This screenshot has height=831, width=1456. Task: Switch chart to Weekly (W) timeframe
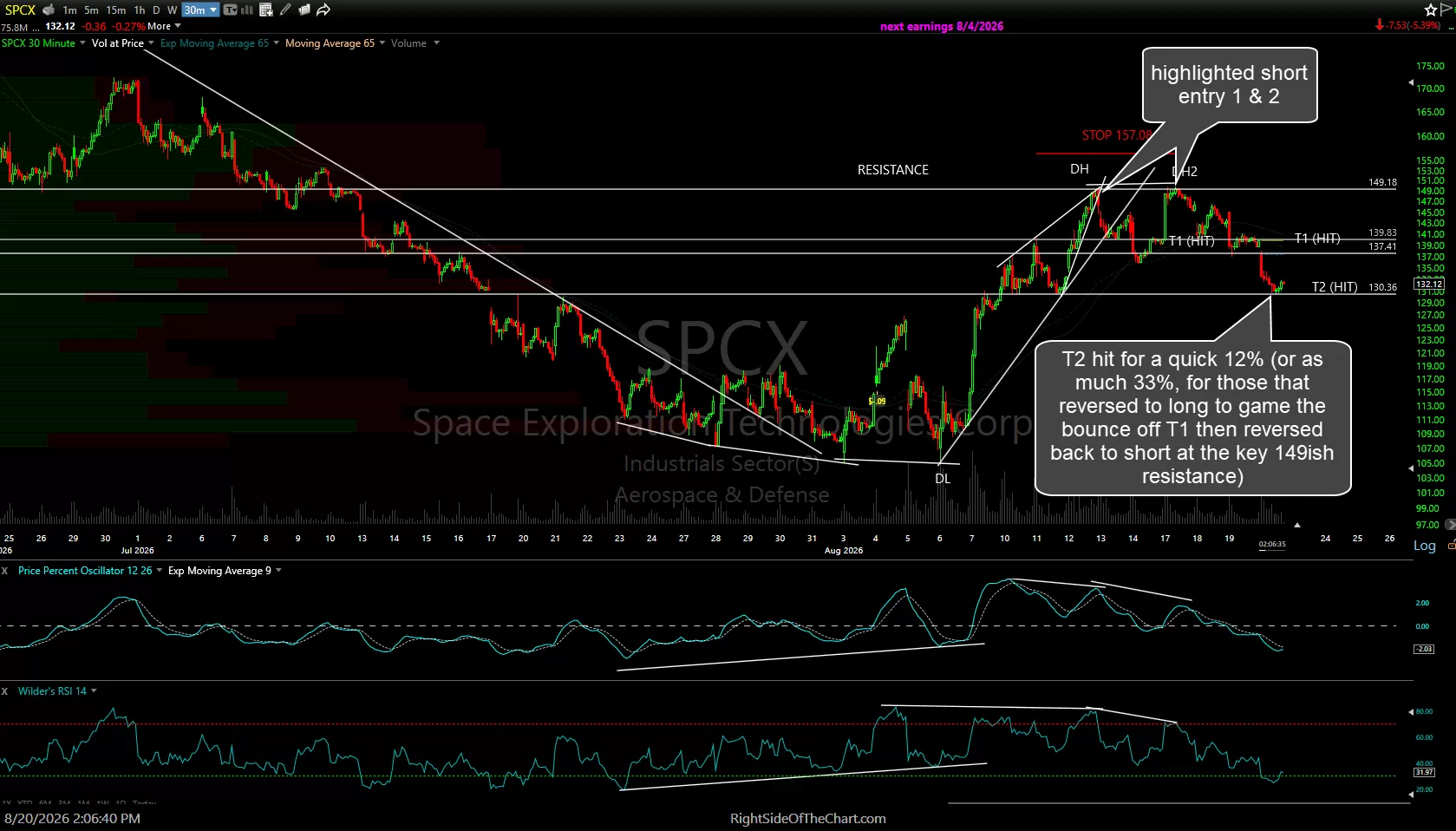pos(172,10)
